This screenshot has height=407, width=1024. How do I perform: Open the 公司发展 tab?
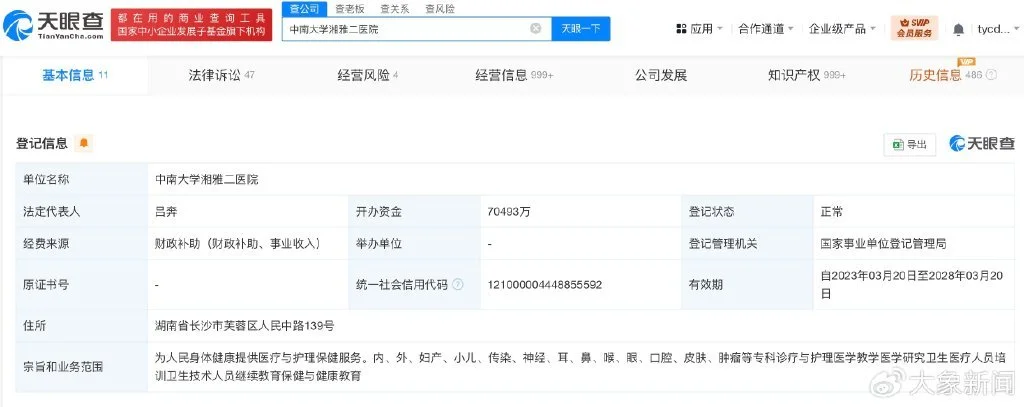(x=660, y=75)
